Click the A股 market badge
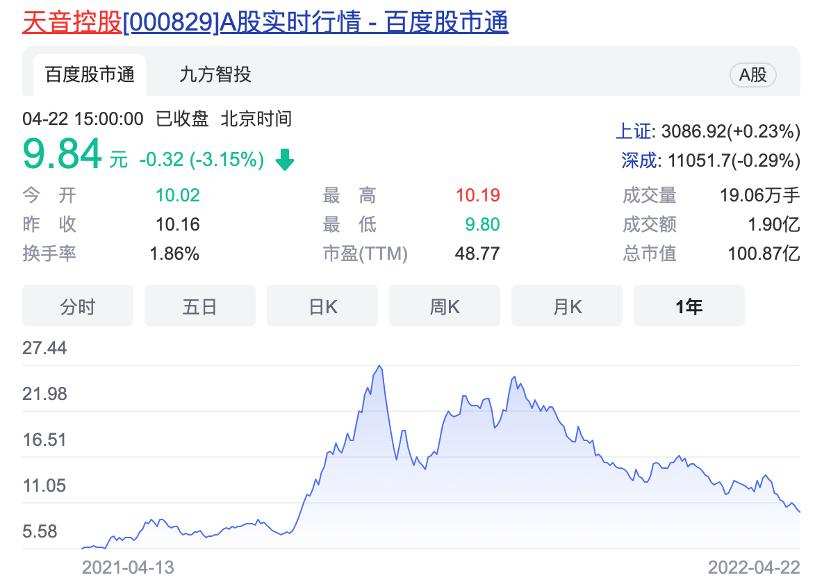Image resolution: width=832 pixels, height=582 pixels. pyautogui.click(x=753, y=75)
